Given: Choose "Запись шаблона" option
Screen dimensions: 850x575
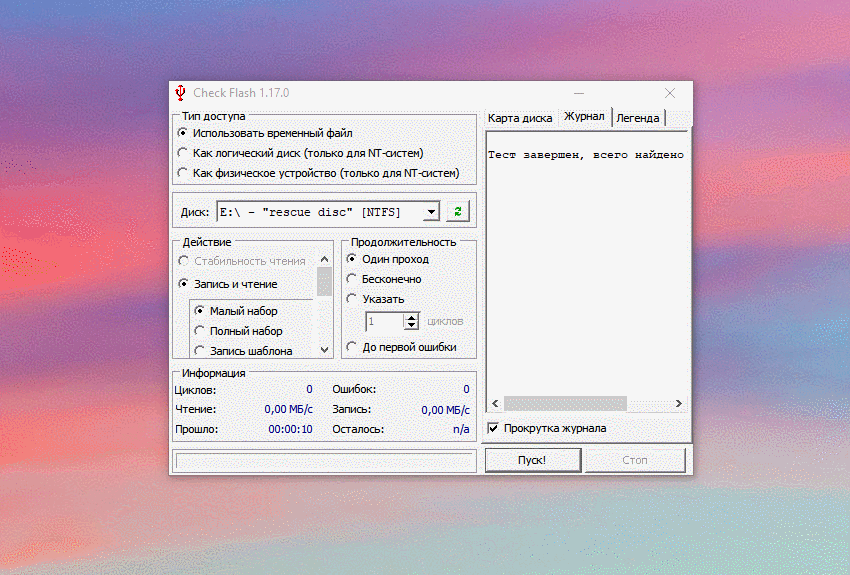Looking at the screenshot, I should pyautogui.click(x=200, y=351).
